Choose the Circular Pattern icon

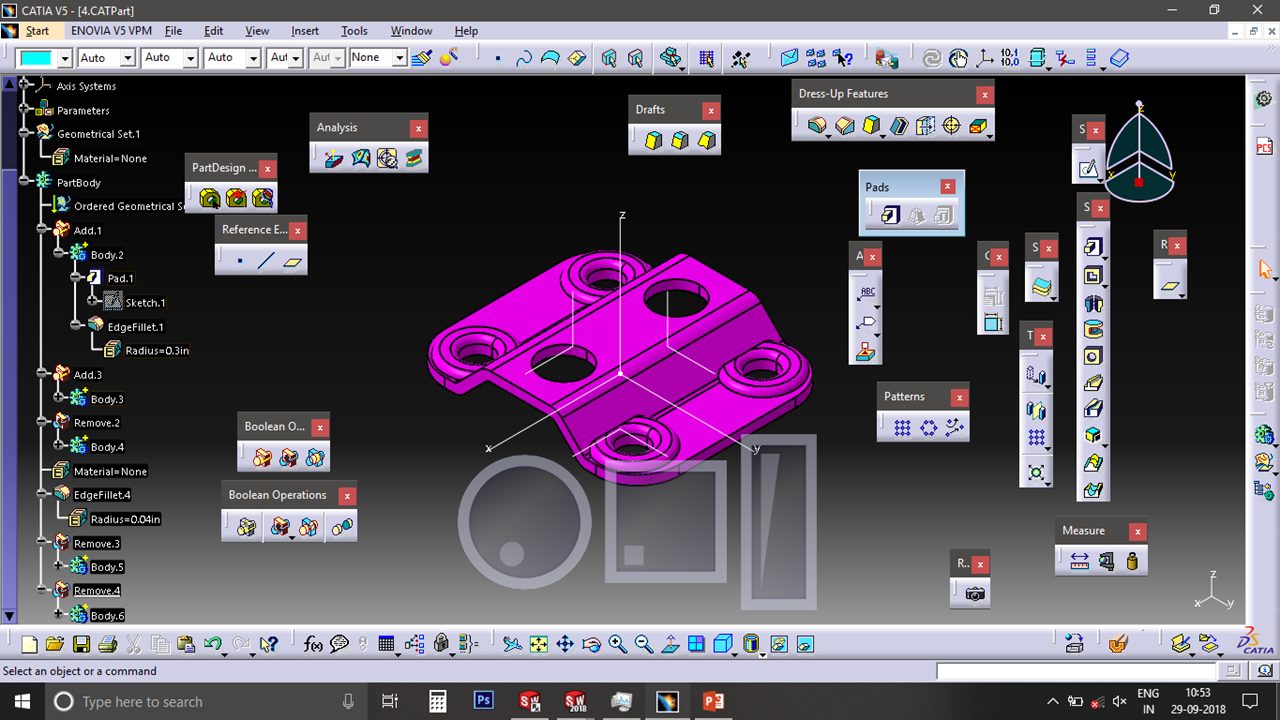pos(928,427)
